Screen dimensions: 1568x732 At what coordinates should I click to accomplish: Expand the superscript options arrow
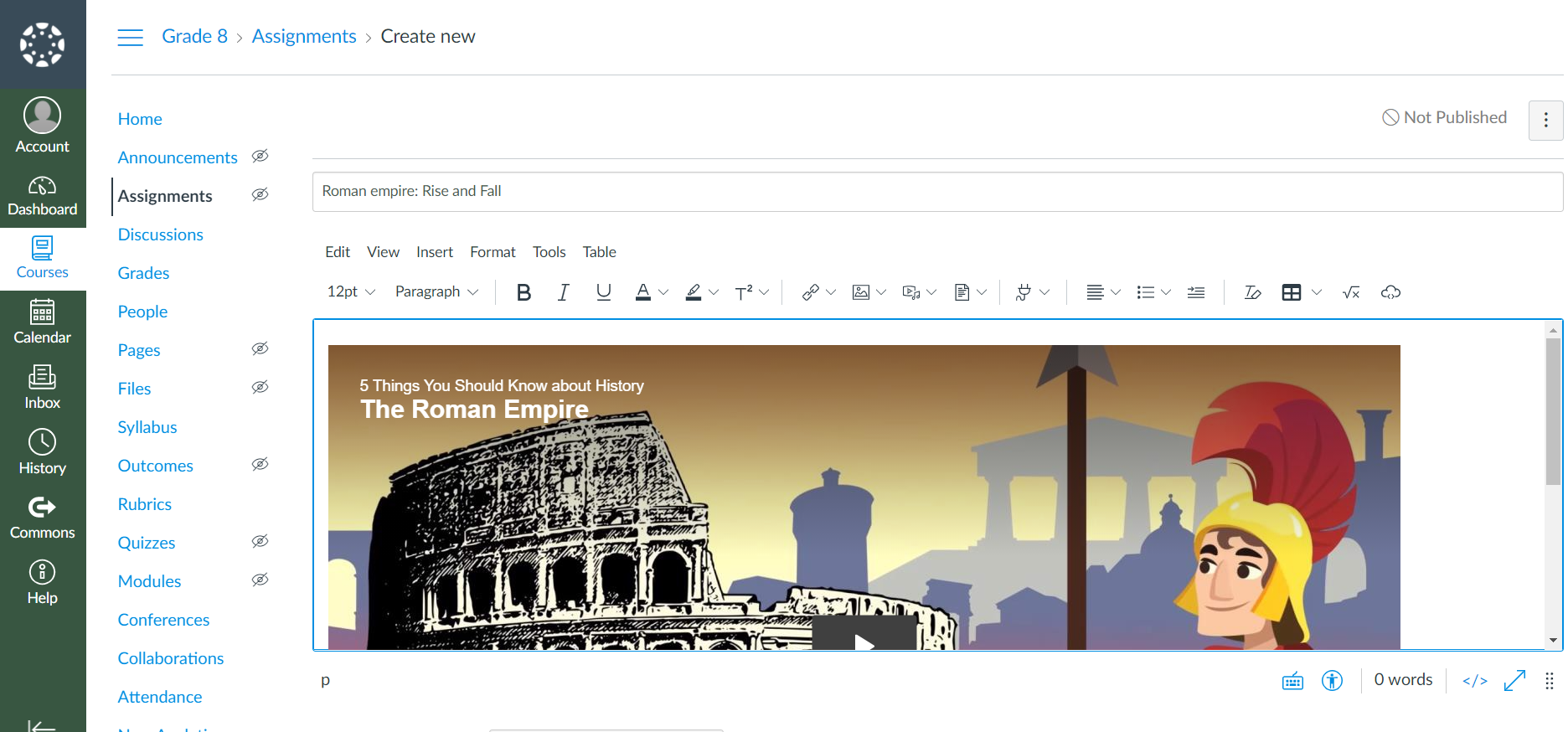764,292
